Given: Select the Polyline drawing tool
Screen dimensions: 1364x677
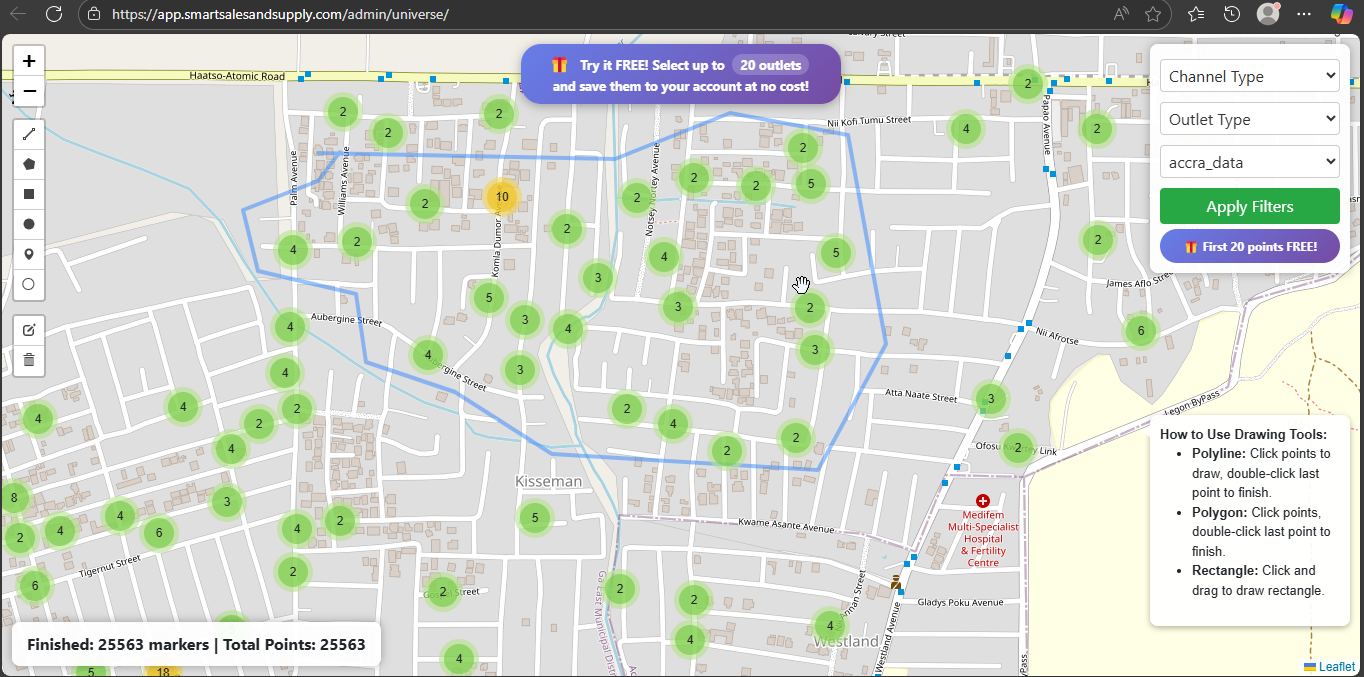Looking at the screenshot, I should pyautogui.click(x=29, y=133).
